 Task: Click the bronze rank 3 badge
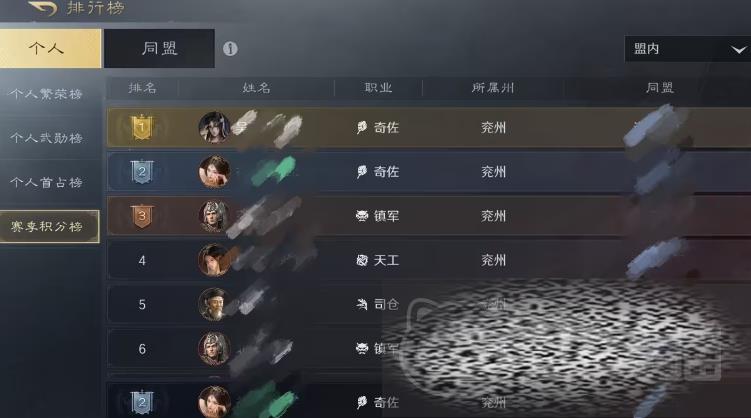pos(142,216)
